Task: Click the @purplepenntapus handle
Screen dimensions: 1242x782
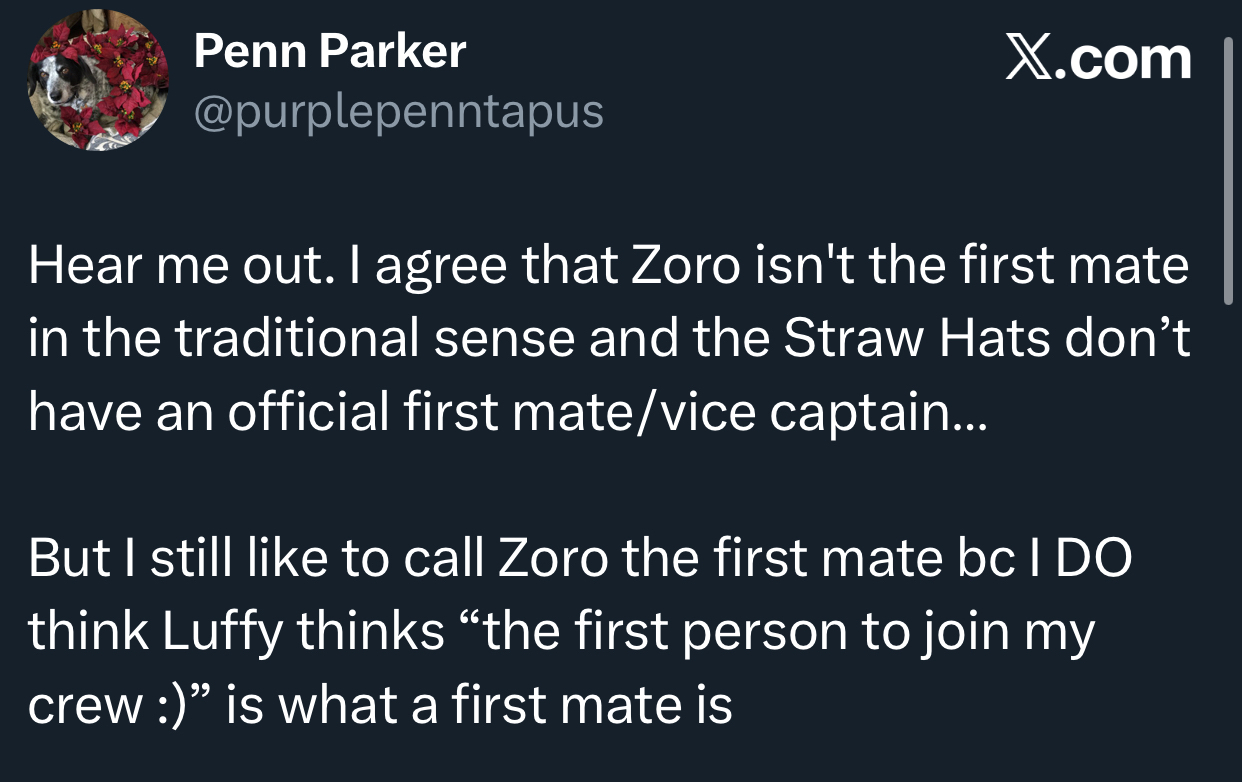Action: pos(398,112)
